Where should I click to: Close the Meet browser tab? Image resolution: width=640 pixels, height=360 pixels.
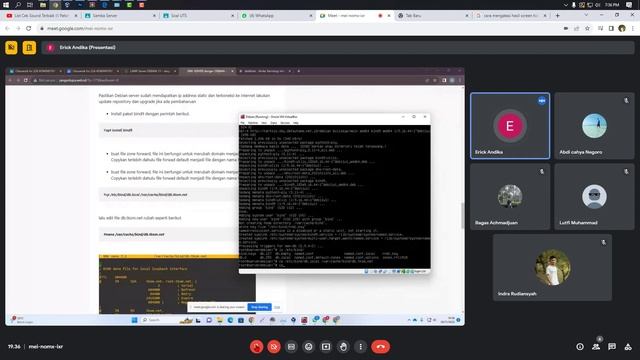pyautogui.click(x=389, y=16)
